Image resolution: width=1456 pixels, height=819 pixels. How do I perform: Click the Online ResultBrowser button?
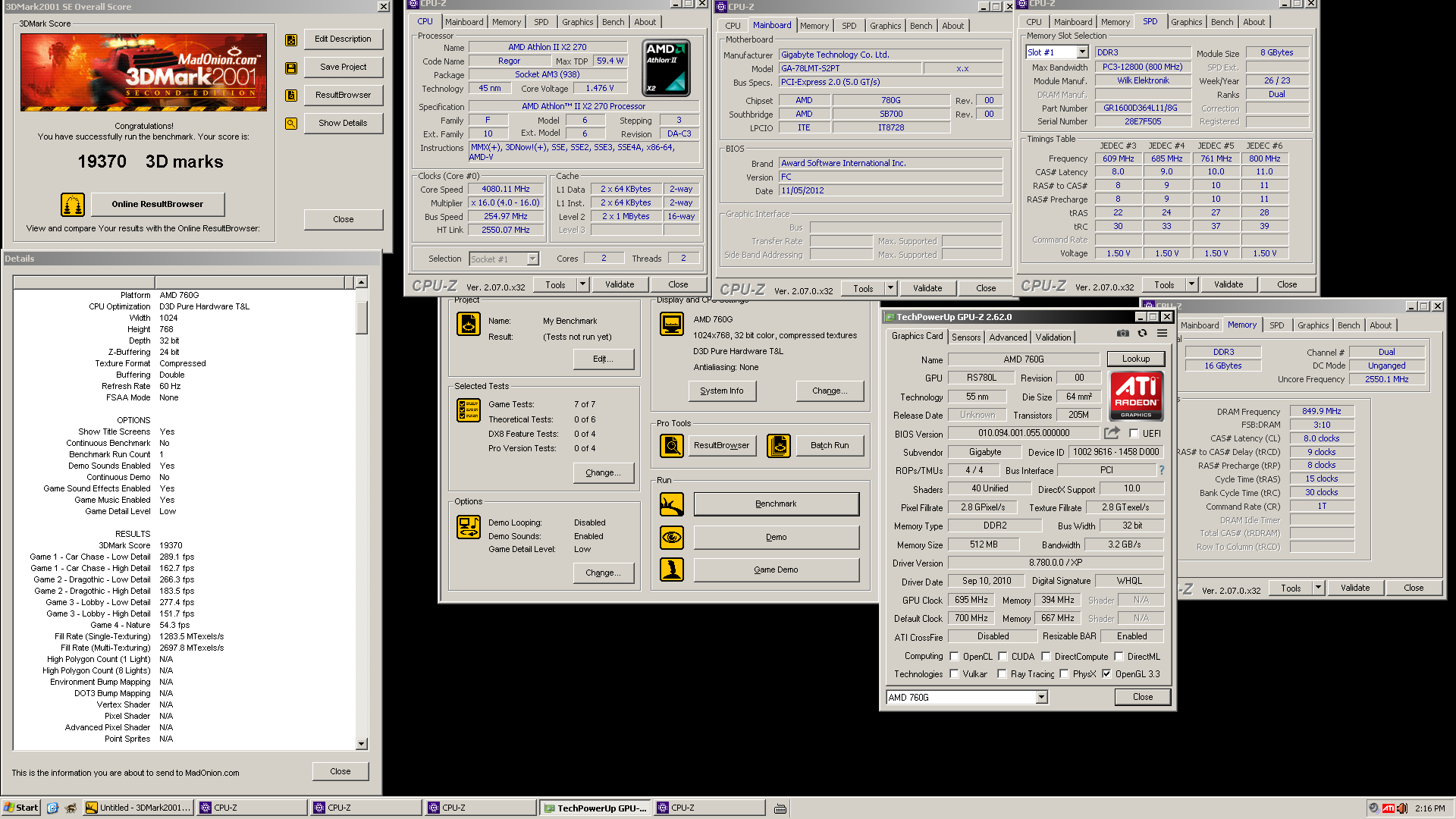click(157, 204)
